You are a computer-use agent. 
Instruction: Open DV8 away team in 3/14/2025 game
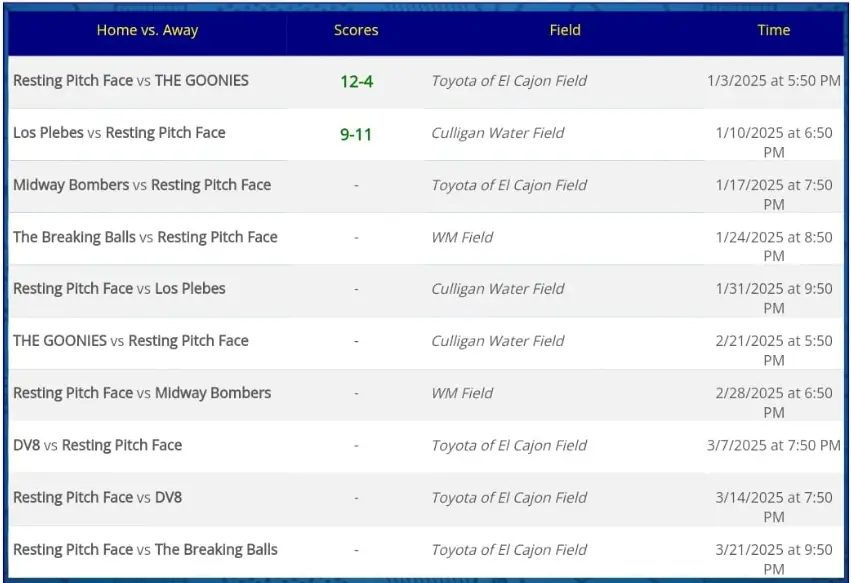tap(168, 497)
